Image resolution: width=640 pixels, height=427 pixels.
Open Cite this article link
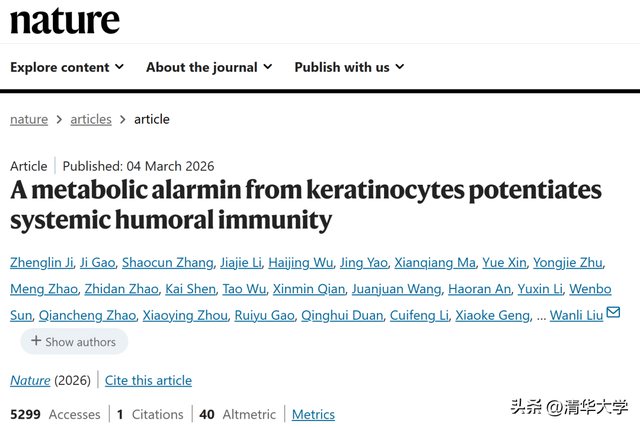[x=148, y=380]
